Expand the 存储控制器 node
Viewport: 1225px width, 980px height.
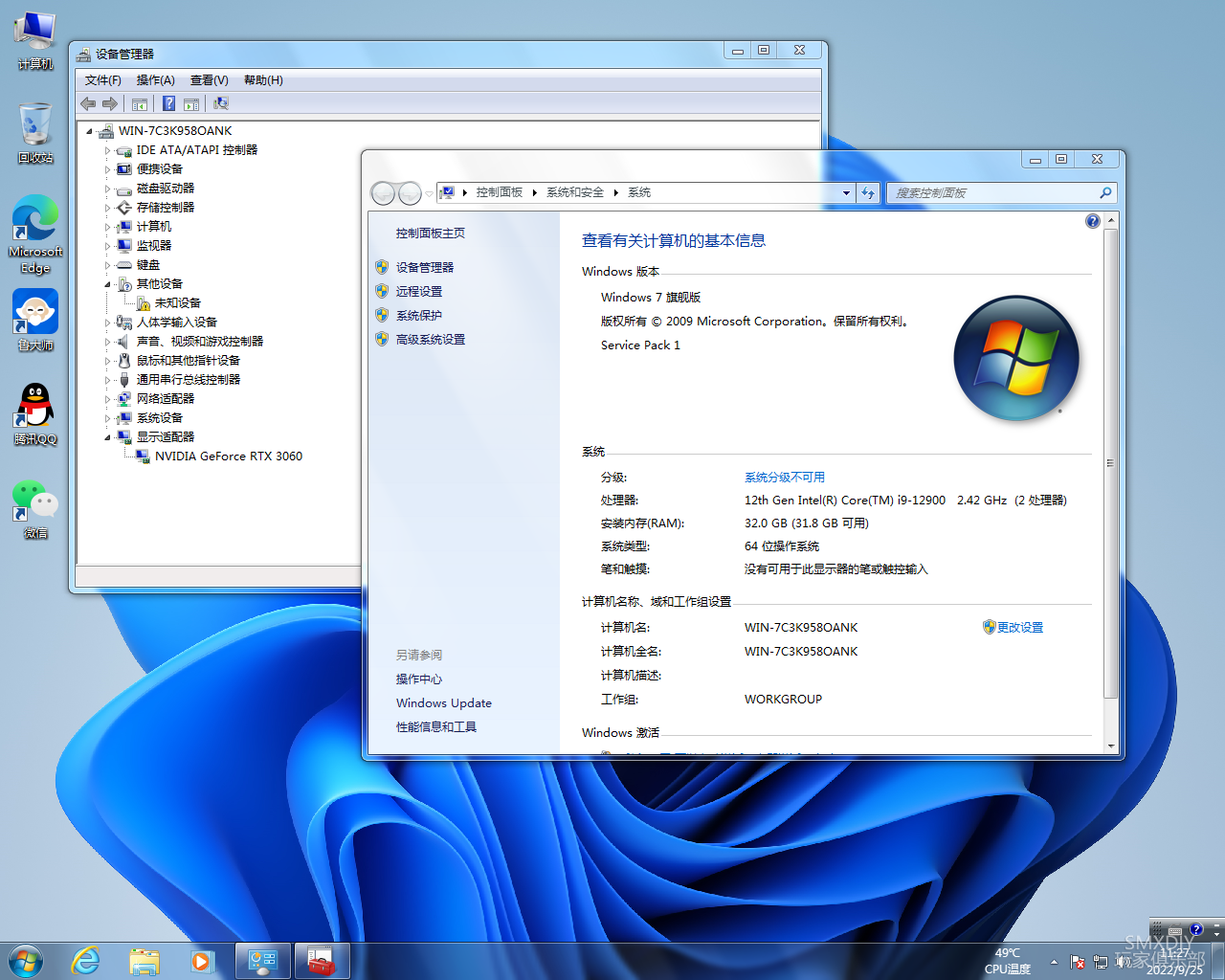107,208
